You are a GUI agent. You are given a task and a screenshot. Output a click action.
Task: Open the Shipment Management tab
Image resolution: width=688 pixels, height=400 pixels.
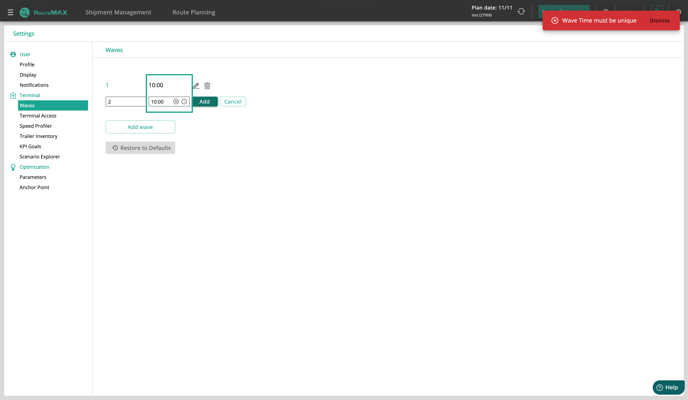coord(118,12)
